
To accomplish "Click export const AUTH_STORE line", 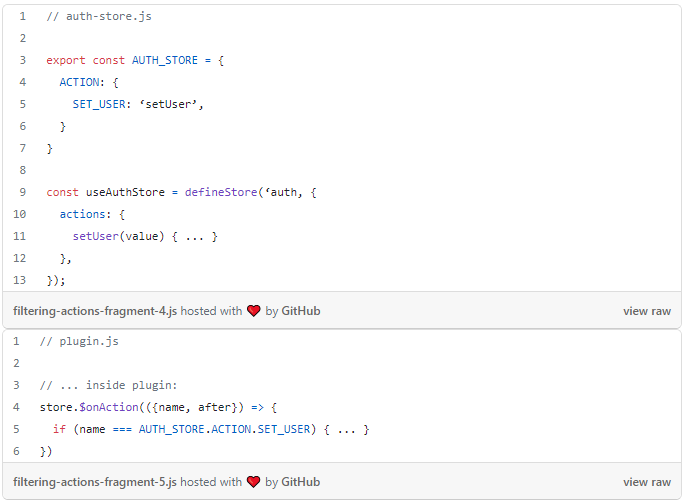I will point(135,60).
